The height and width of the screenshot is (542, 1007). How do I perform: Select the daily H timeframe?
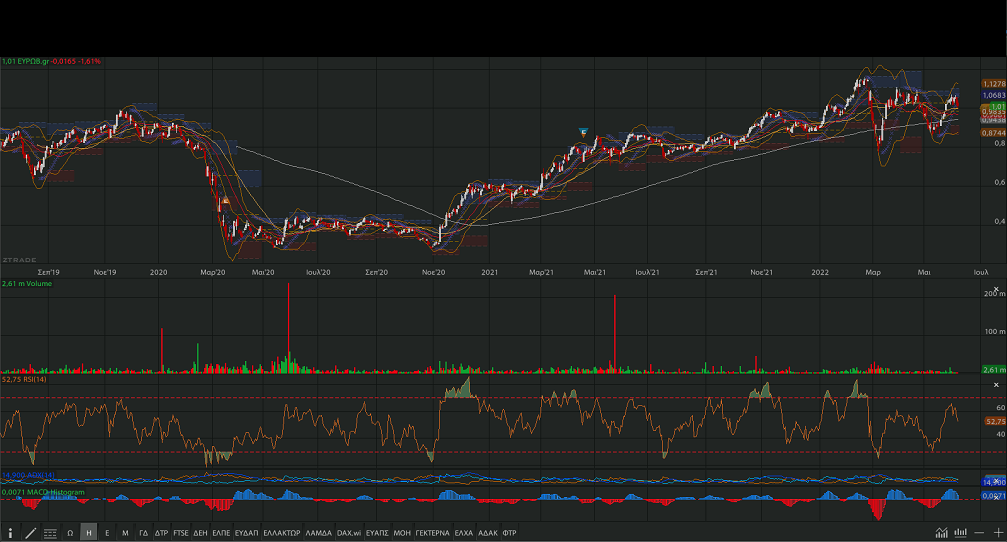pos(89,533)
